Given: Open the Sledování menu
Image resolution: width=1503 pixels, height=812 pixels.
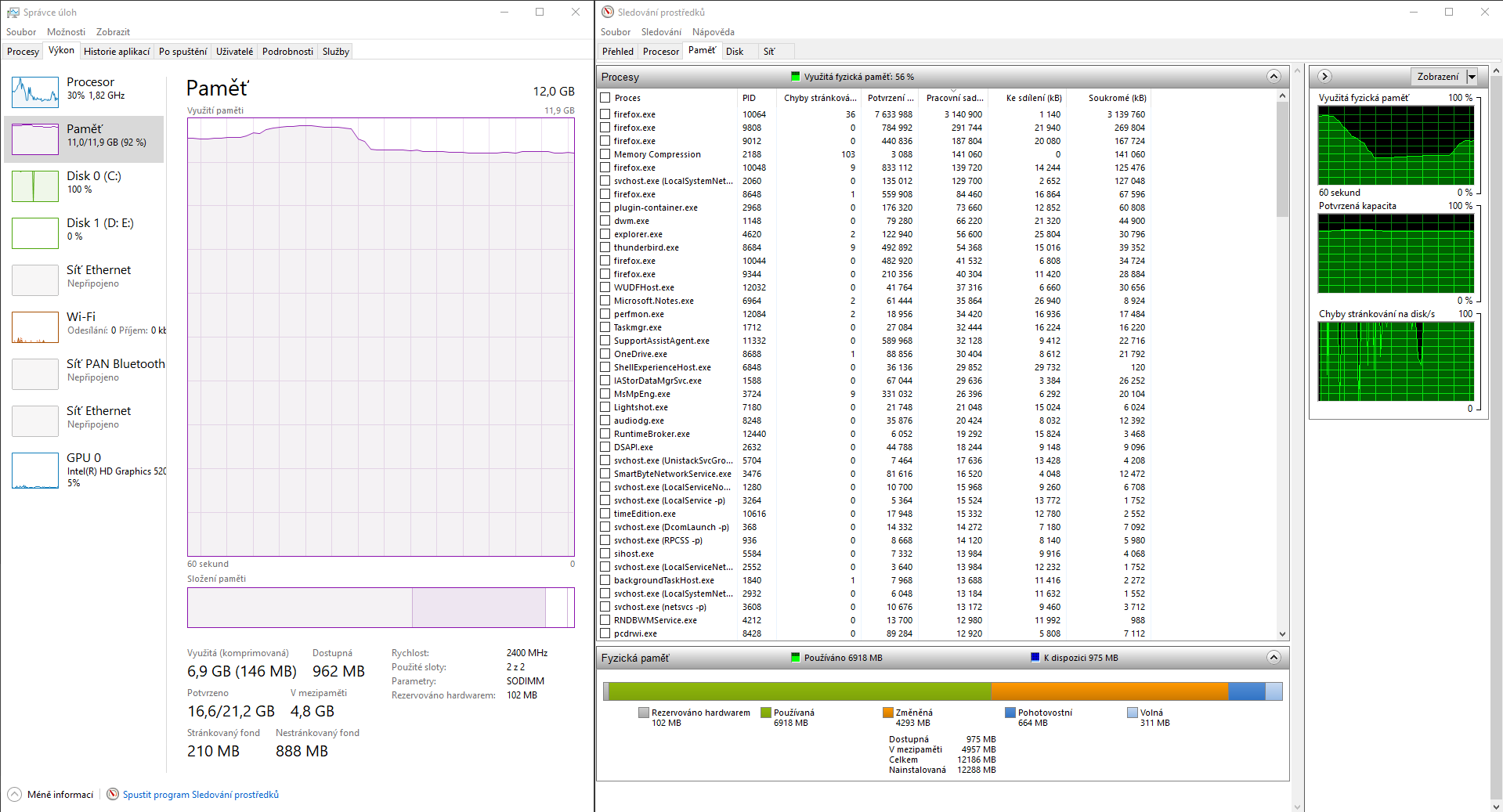Looking at the screenshot, I should (x=661, y=32).
